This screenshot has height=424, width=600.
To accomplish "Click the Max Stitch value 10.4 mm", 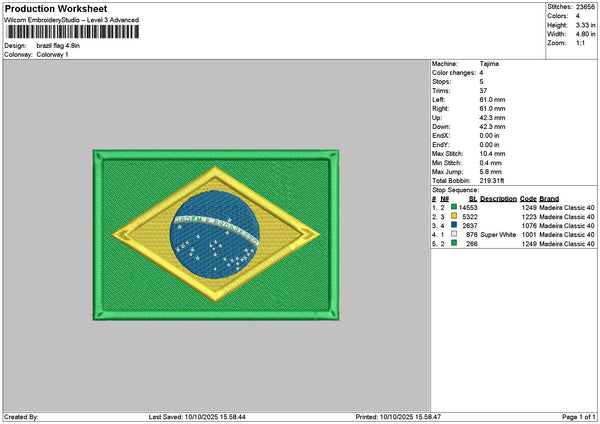I will click(x=492, y=154).
